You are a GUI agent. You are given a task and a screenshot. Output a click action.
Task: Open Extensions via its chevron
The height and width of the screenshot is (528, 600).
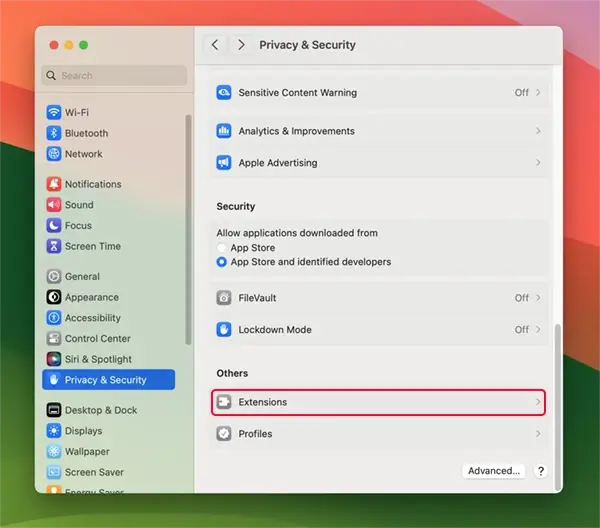point(538,402)
